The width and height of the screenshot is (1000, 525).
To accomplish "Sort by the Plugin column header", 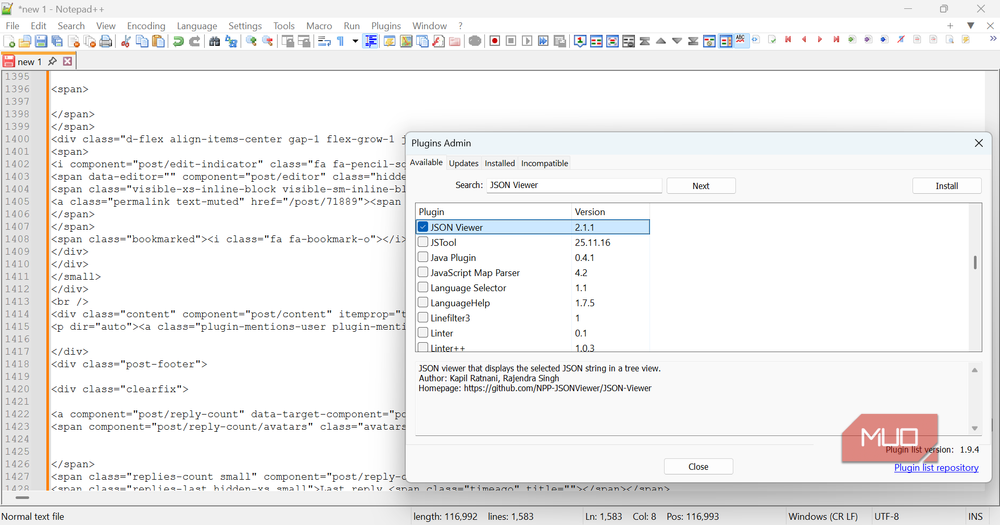I will [x=494, y=212].
